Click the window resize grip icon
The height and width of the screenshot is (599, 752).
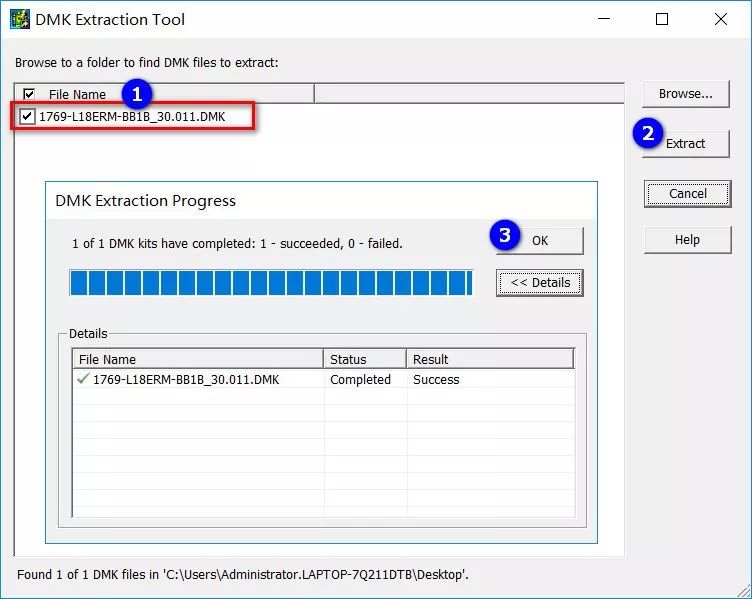tap(743, 591)
